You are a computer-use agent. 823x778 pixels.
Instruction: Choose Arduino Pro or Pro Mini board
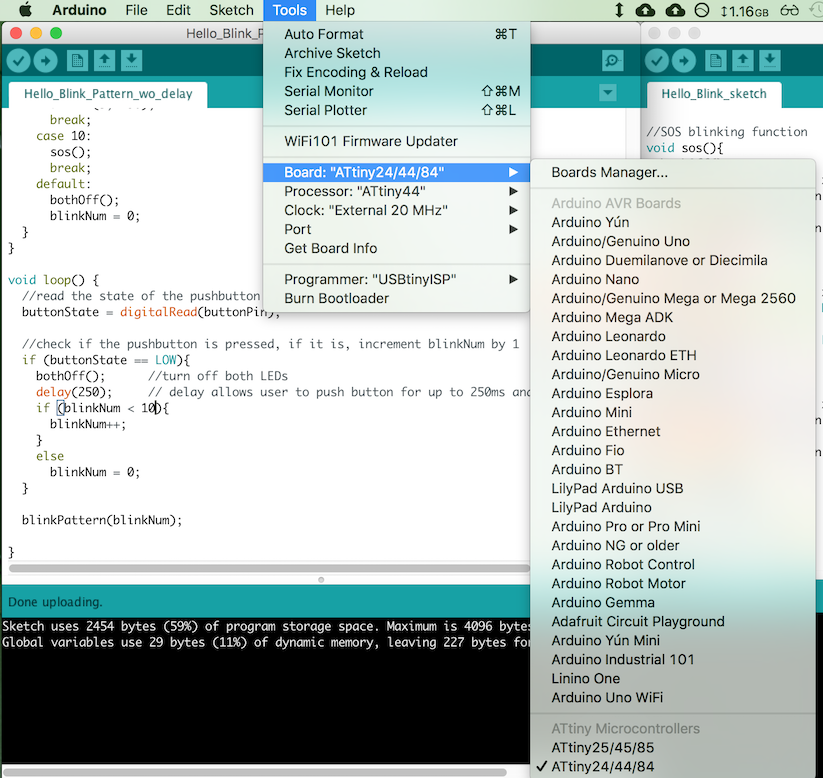point(673,527)
